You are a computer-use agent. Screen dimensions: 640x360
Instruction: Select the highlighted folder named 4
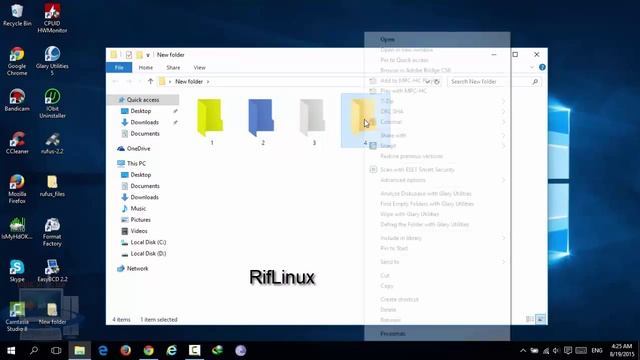click(x=364, y=120)
